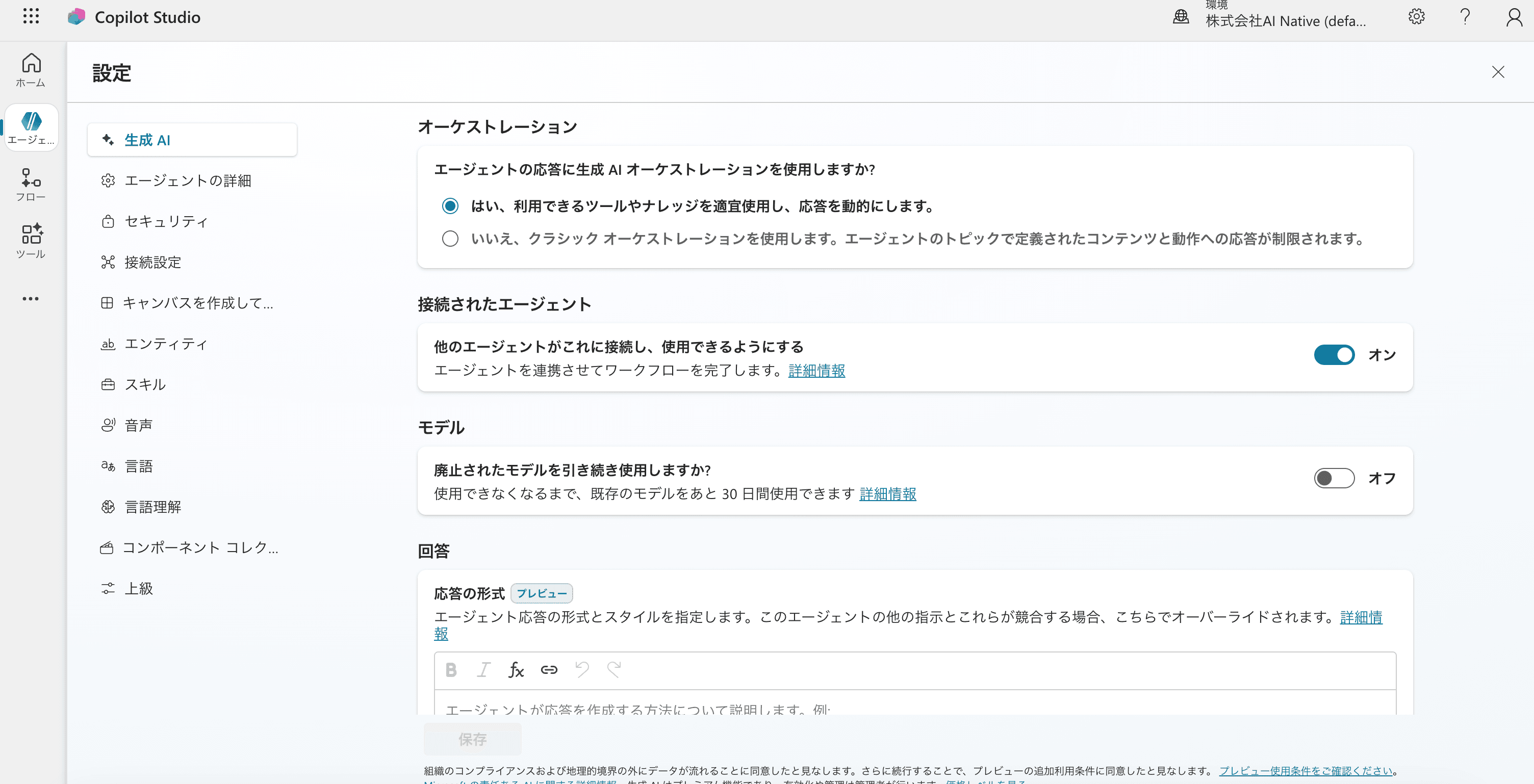Open 詳細情報 link in 応答の形式 description
This screenshot has width=1534, height=784.
[1361, 617]
